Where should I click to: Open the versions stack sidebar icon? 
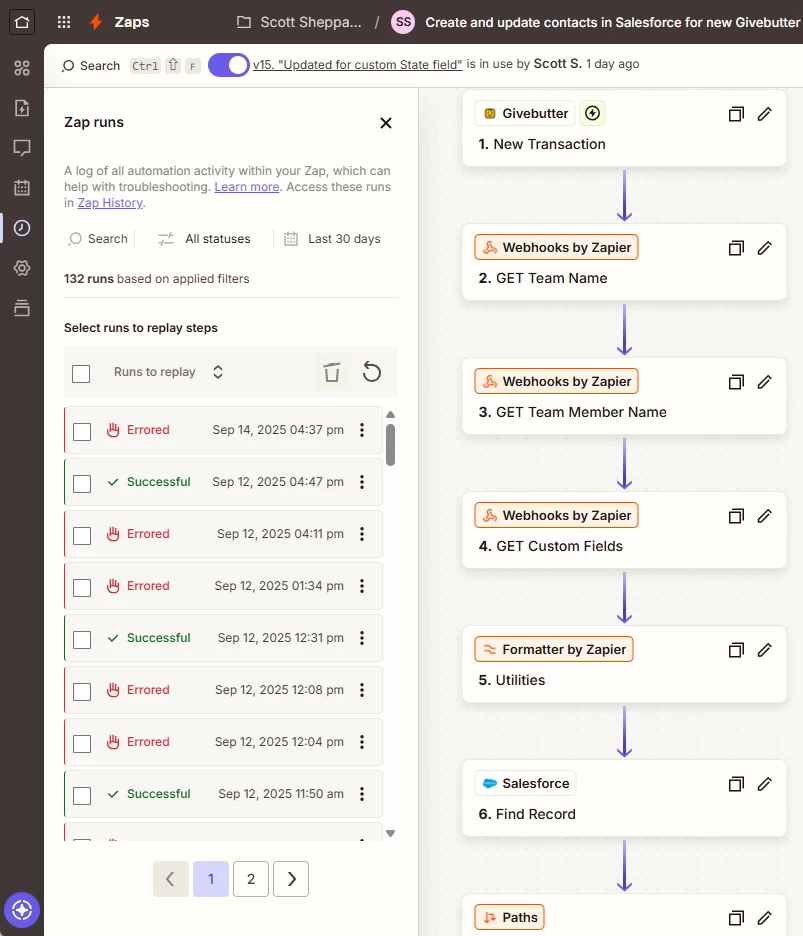tap(22, 308)
